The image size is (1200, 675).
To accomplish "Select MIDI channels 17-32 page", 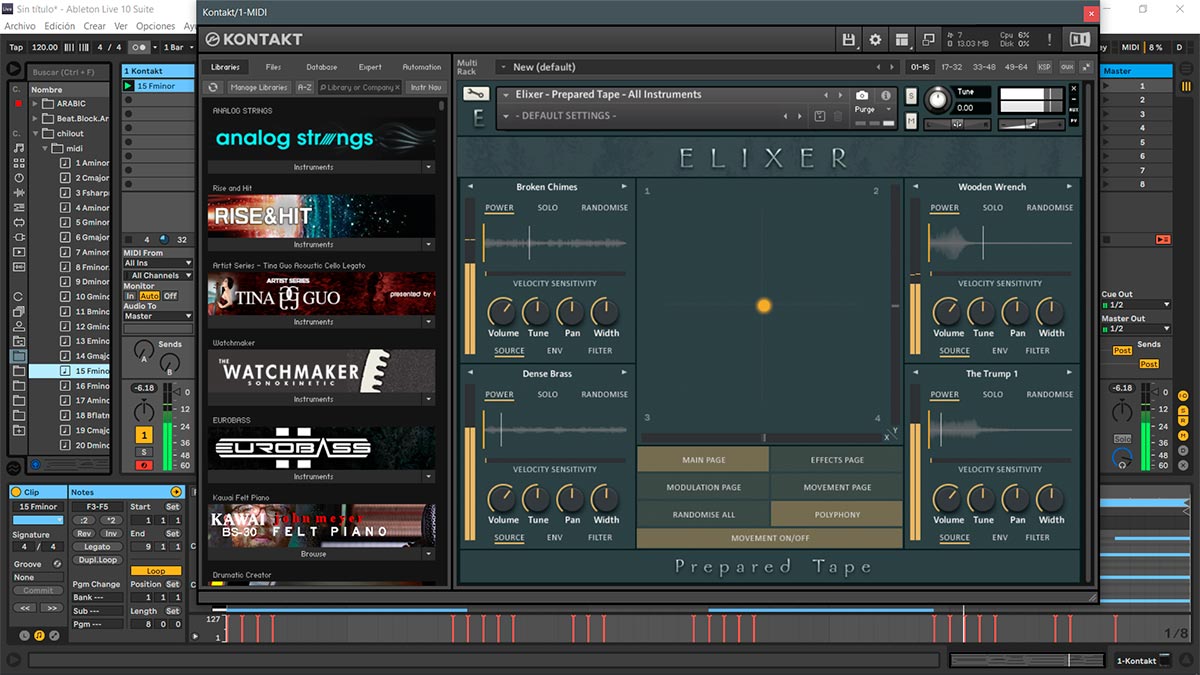I will [951, 67].
